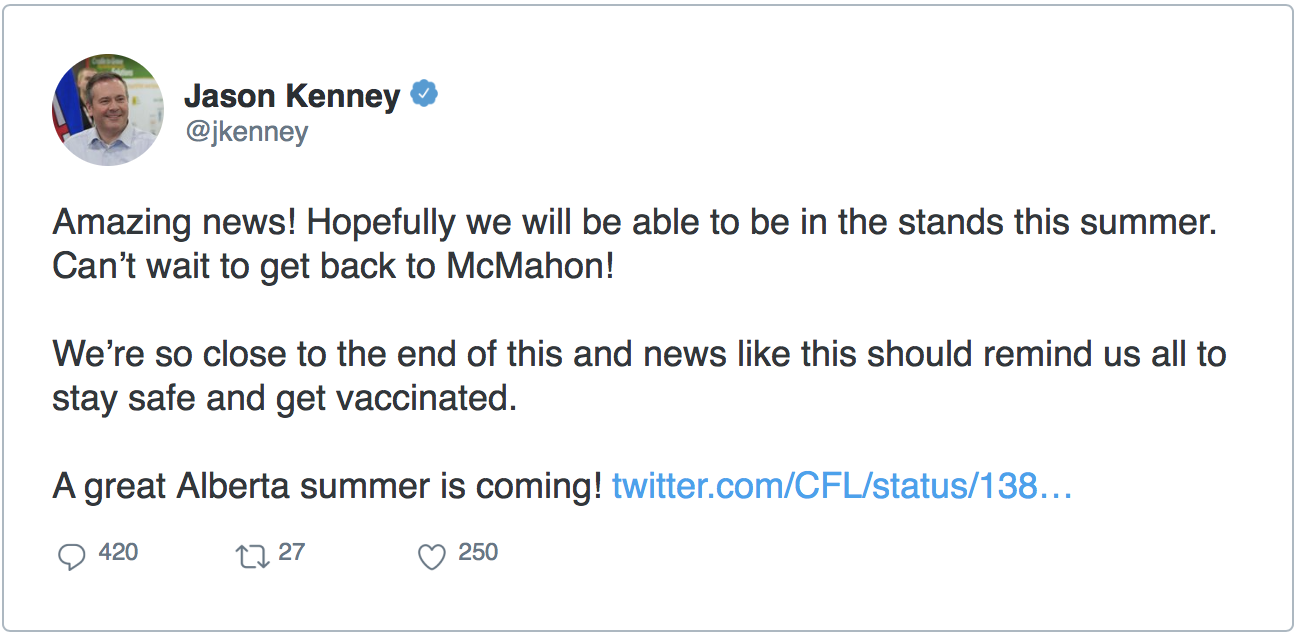The width and height of the screenshot is (1304, 634).
Task: Click the retweet arrows icon
Action: (x=252, y=556)
